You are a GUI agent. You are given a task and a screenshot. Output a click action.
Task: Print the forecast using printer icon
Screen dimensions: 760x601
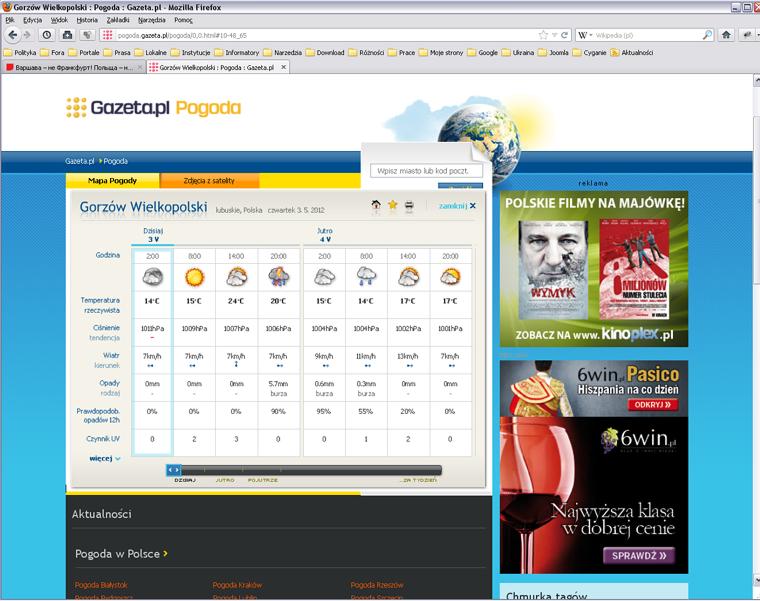point(409,206)
